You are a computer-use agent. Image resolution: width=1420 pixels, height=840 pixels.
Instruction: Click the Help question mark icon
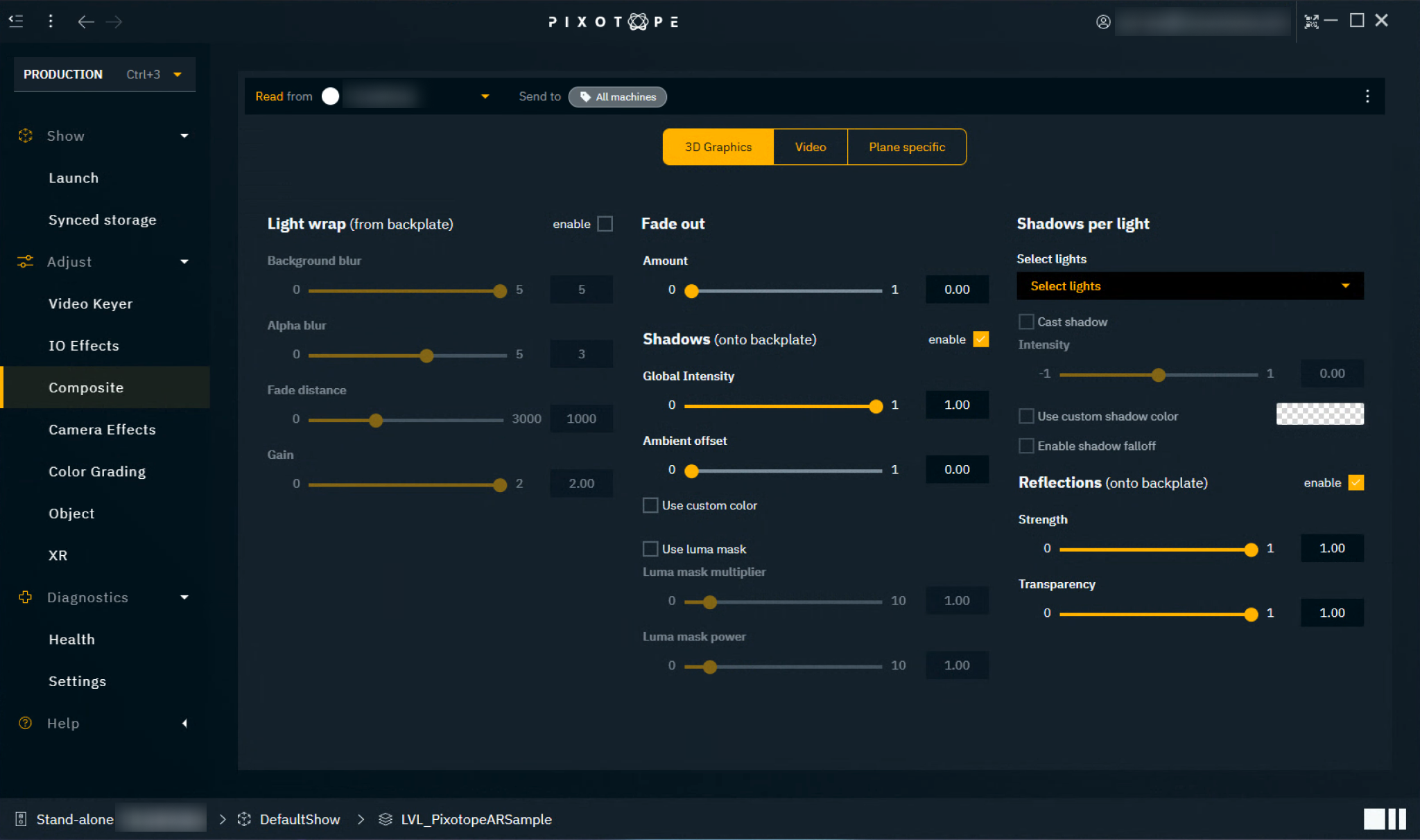(x=26, y=723)
